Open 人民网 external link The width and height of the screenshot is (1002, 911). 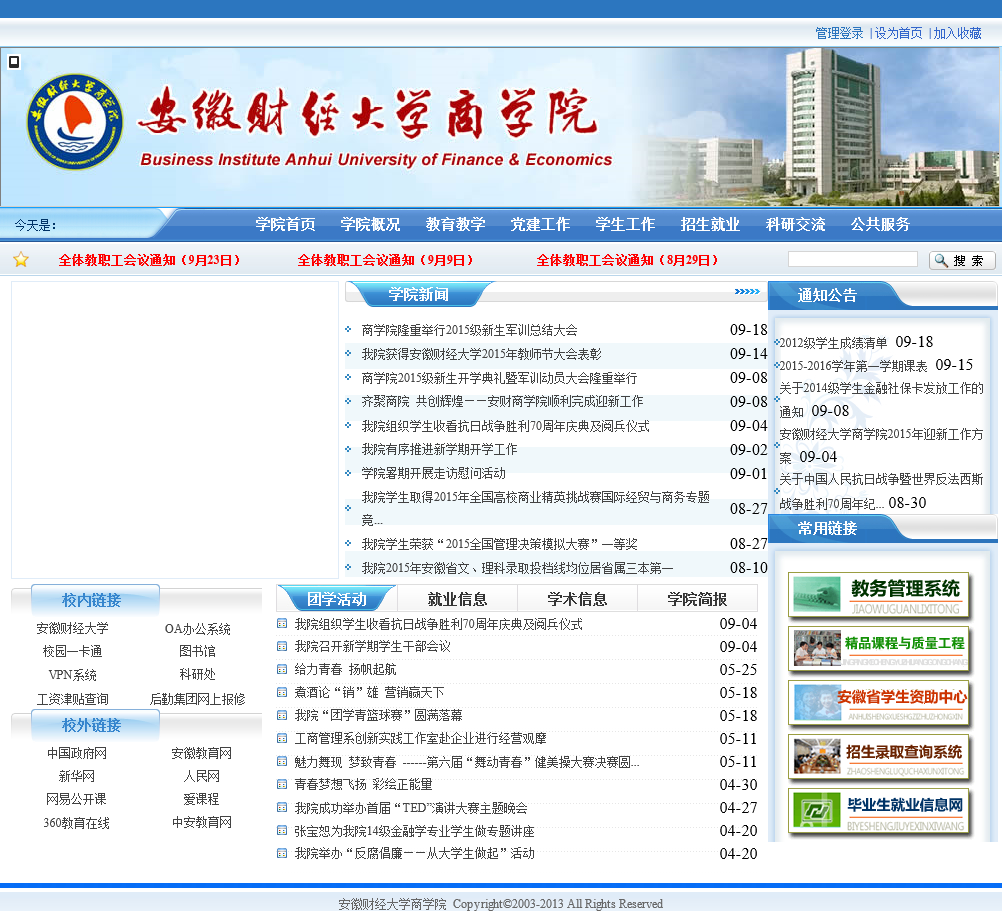tap(201, 777)
